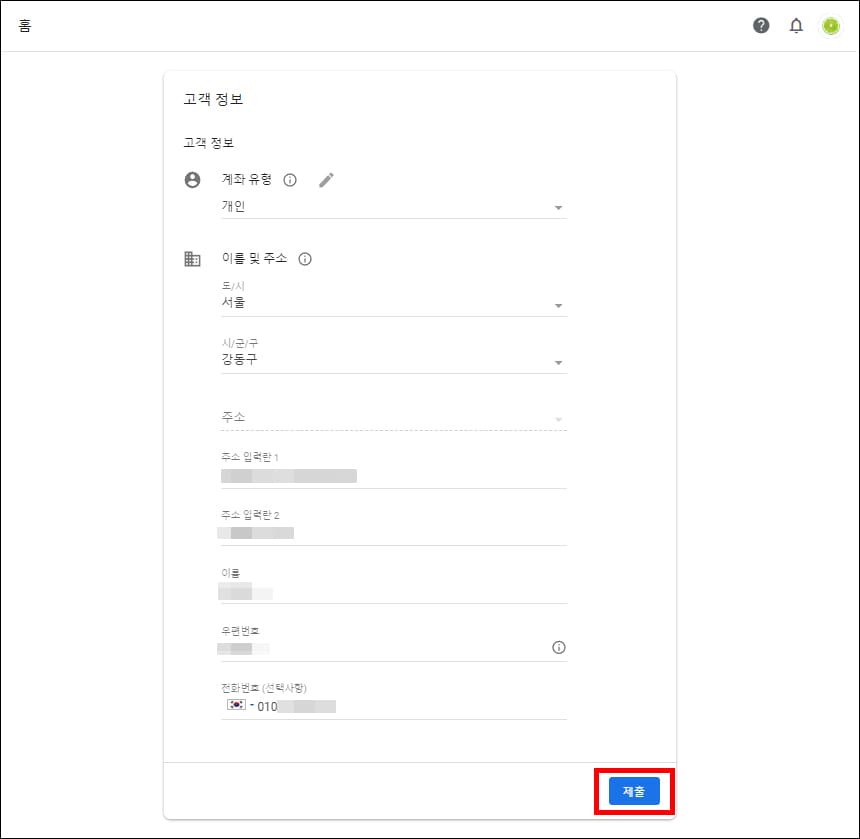This screenshot has height=839, width=860.
Task: Click the pencil icon to edit 계좌 유형
Action: pos(326,179)
